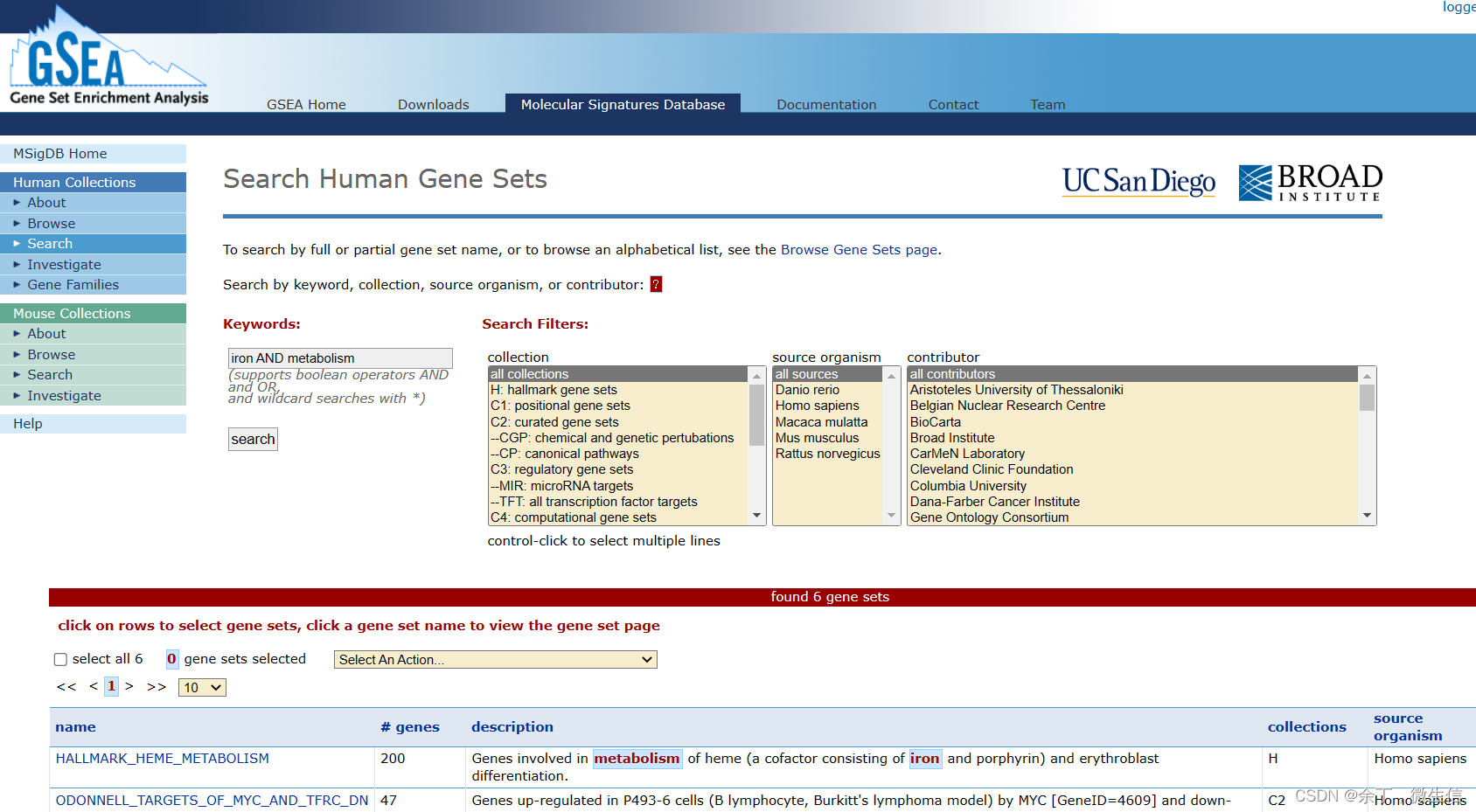Click the contributor list scrollbar thumb
Screen dimensions: 1476x812
[x=1367, y=398]
